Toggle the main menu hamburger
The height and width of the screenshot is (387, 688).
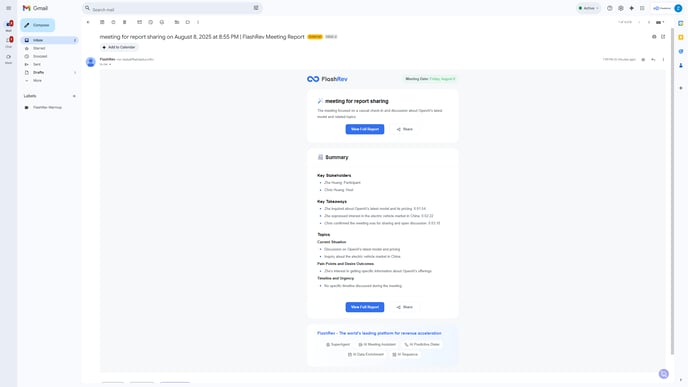9,8
